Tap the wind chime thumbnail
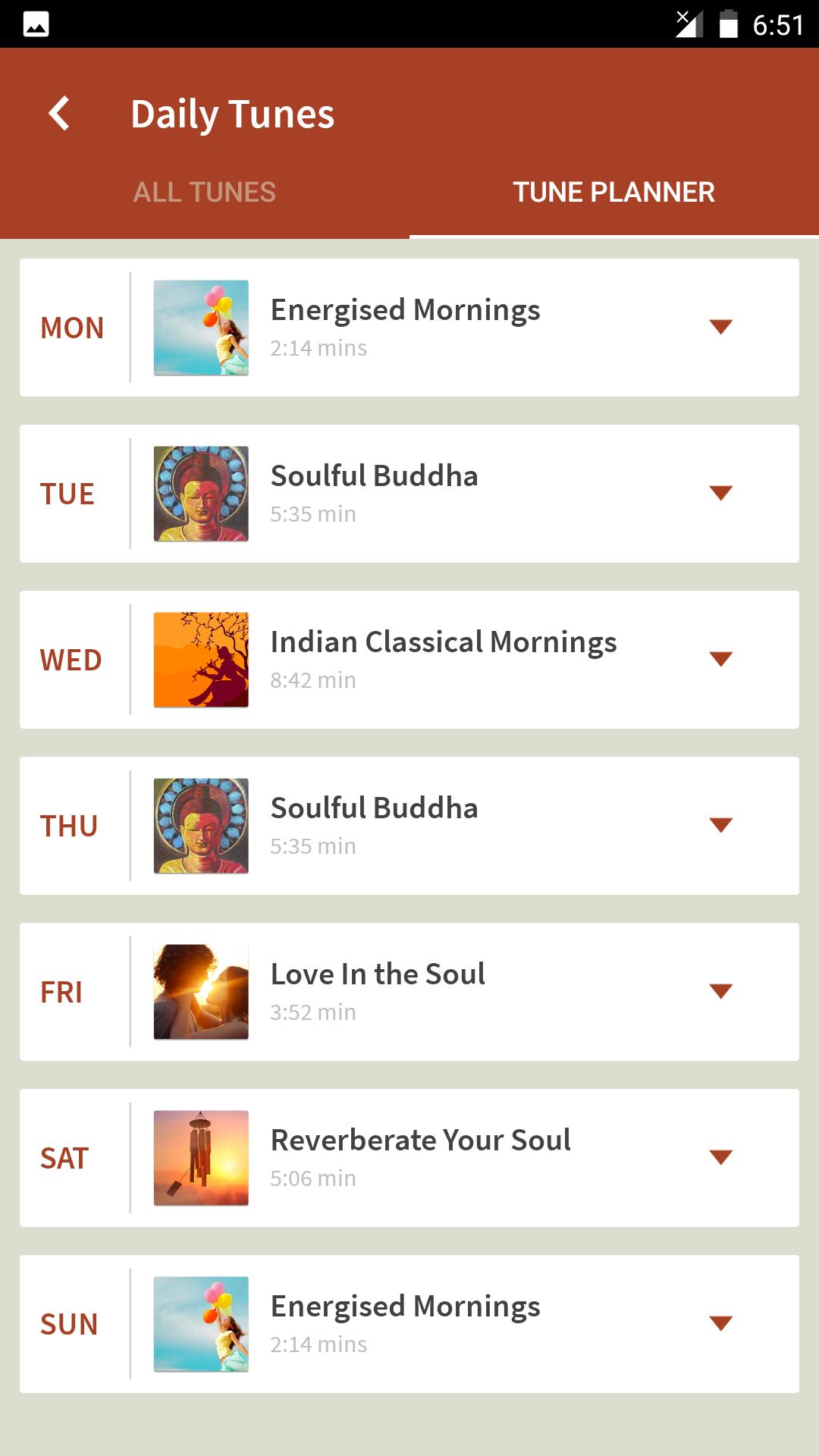Image resolution: width=819 pixels, height=1456 pixels. click(201, 1158)
